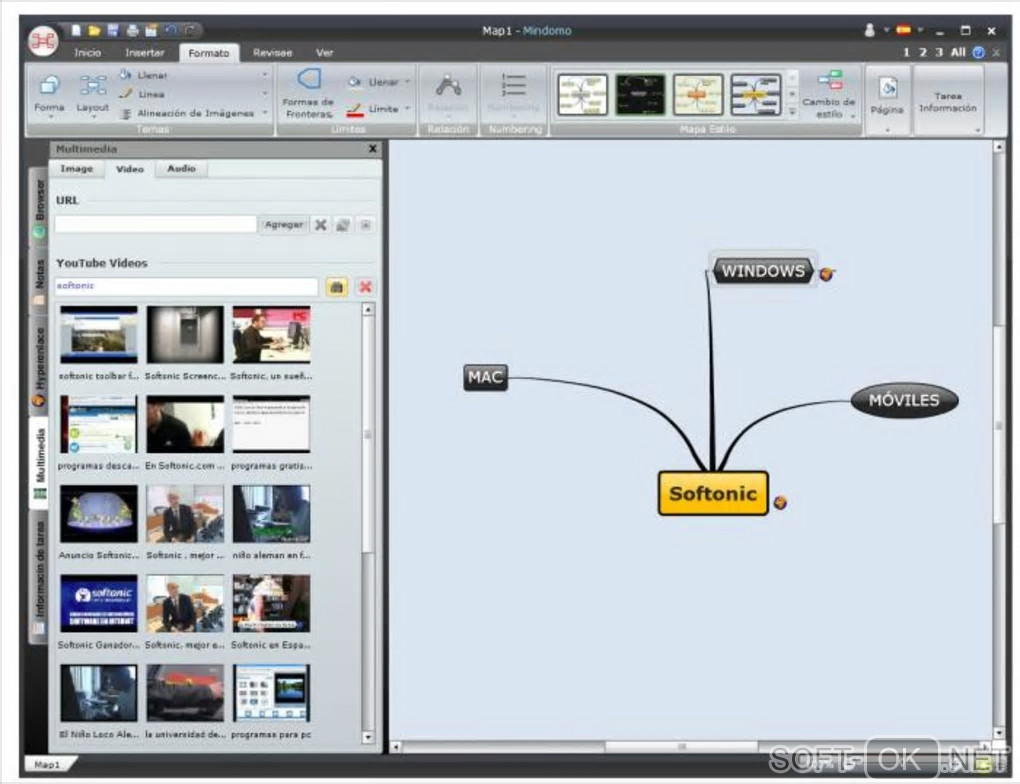Click the globe icon beside the WINDOWS topic
The height and width of the screenshot is (784, 1020).
tap(827, 274)
